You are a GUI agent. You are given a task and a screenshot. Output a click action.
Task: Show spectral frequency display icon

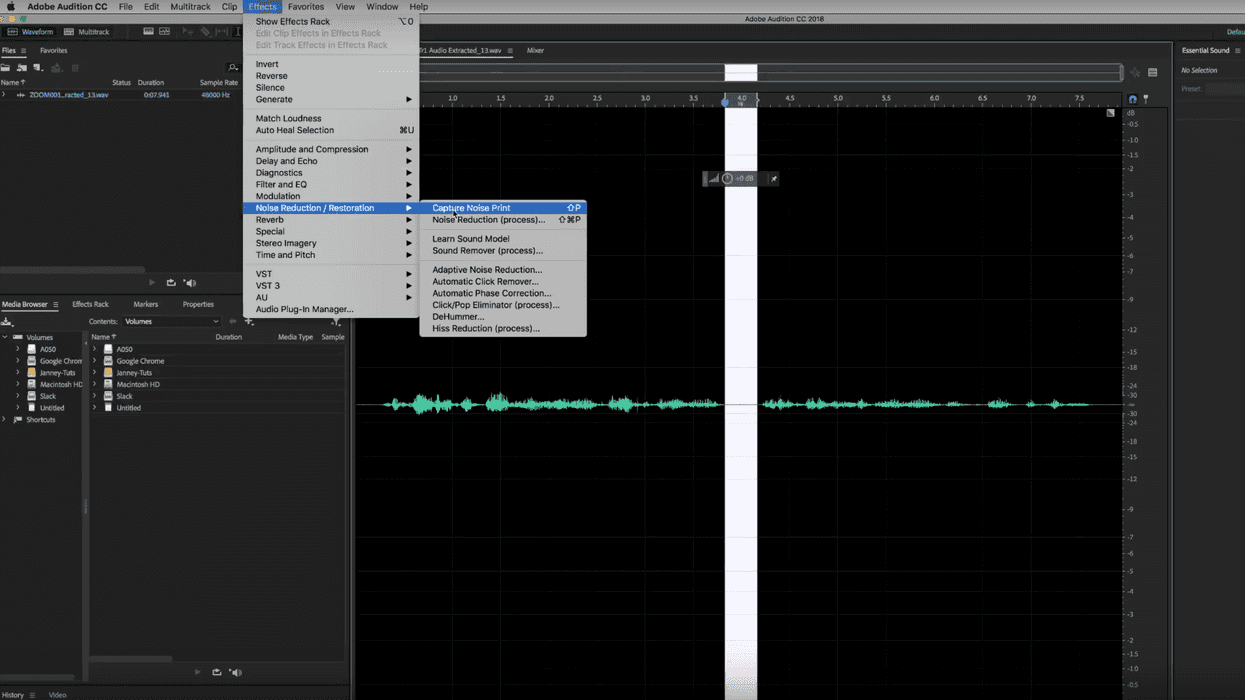[x=148, y=32]
